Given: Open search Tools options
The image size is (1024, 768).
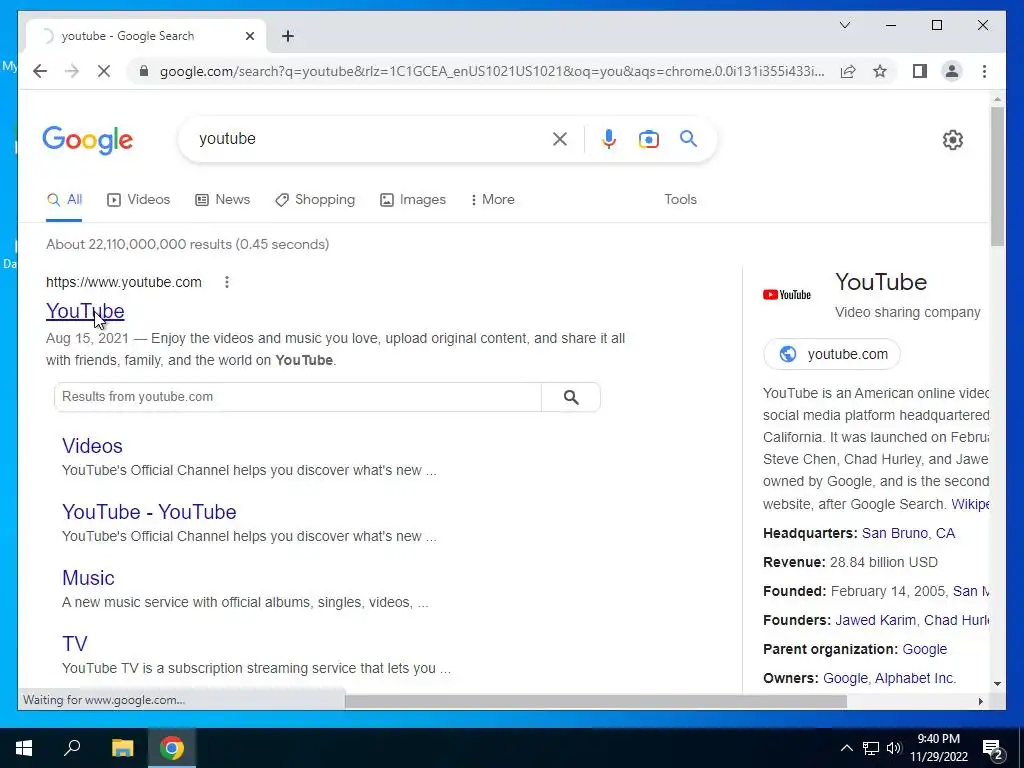Looking at the screenshot, I should (680, 200).
